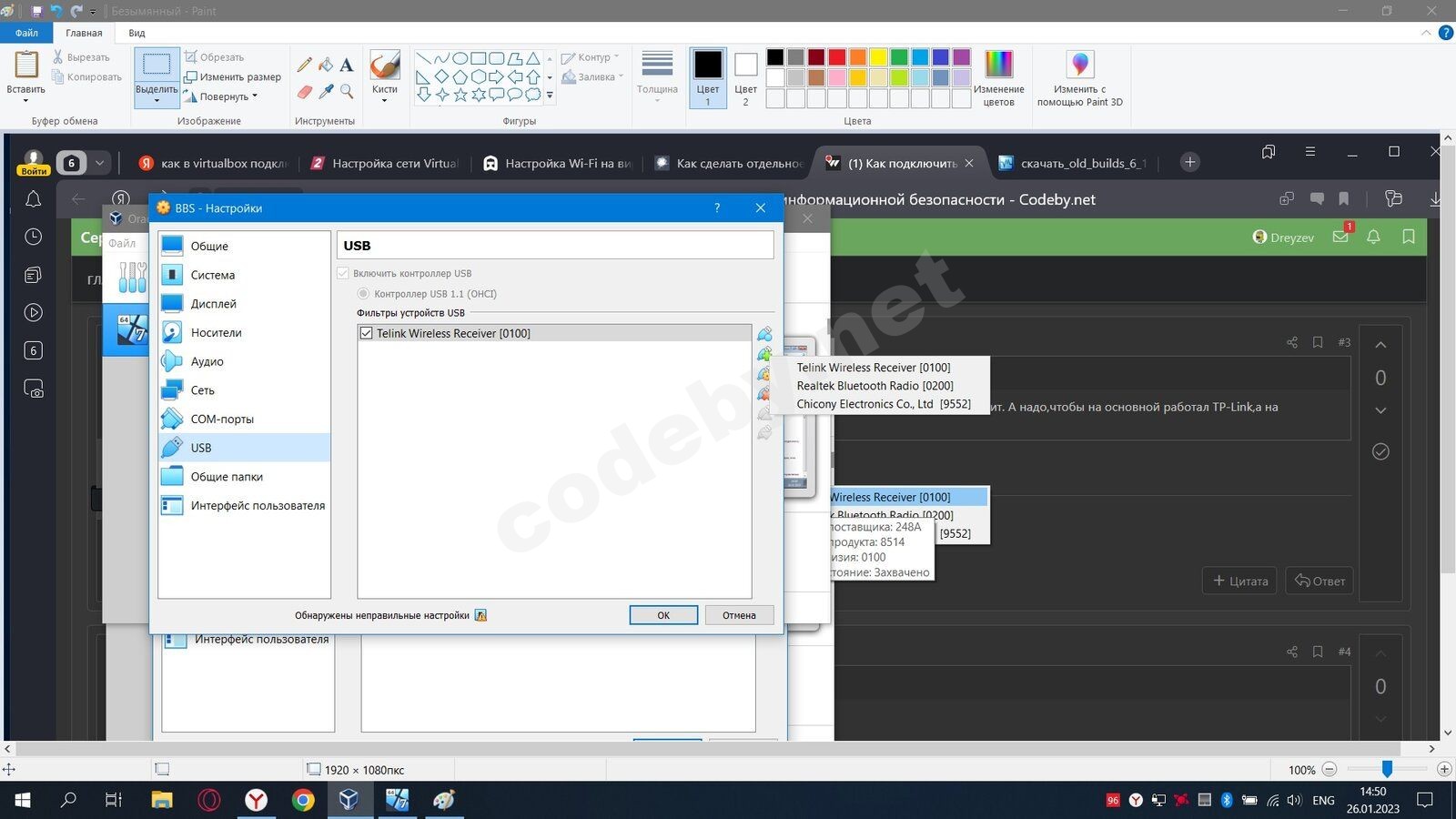Click the Обрезать crop button

pos(215,57)
